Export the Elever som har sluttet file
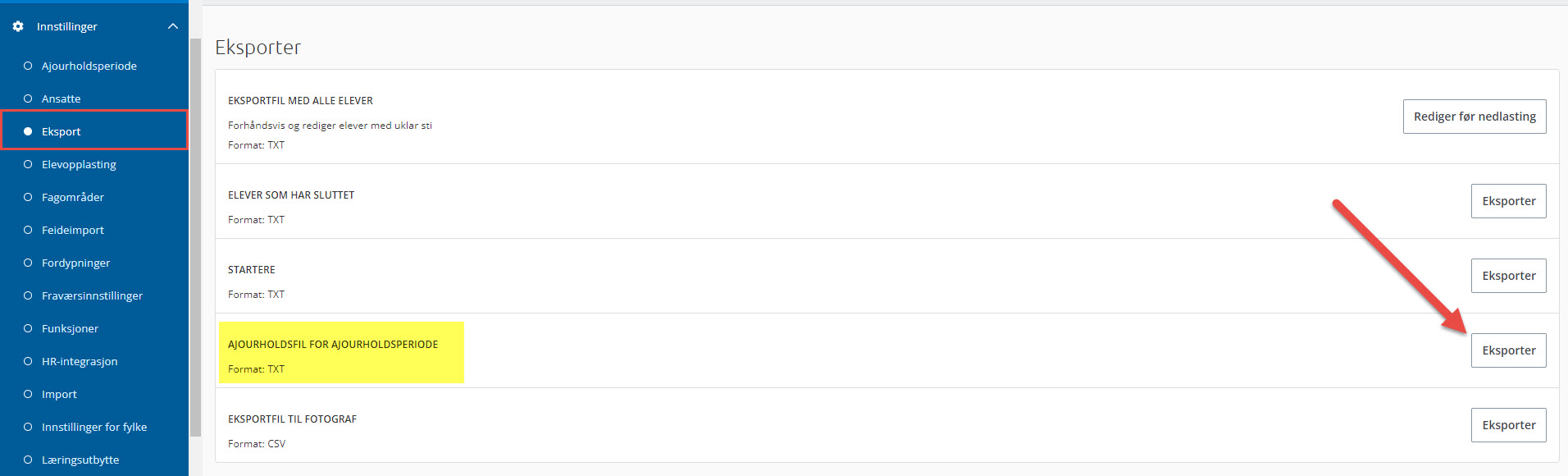 (1508, 201)
